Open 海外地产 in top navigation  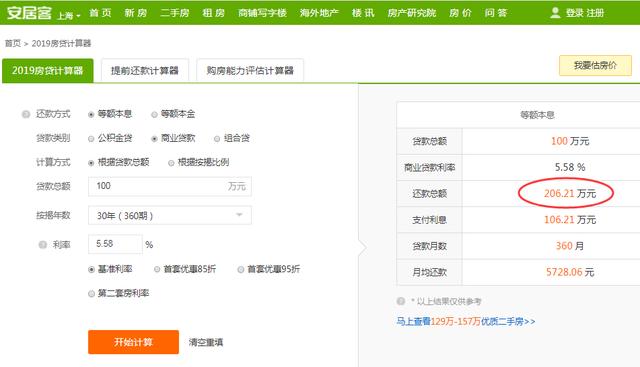tap(319, 13)
